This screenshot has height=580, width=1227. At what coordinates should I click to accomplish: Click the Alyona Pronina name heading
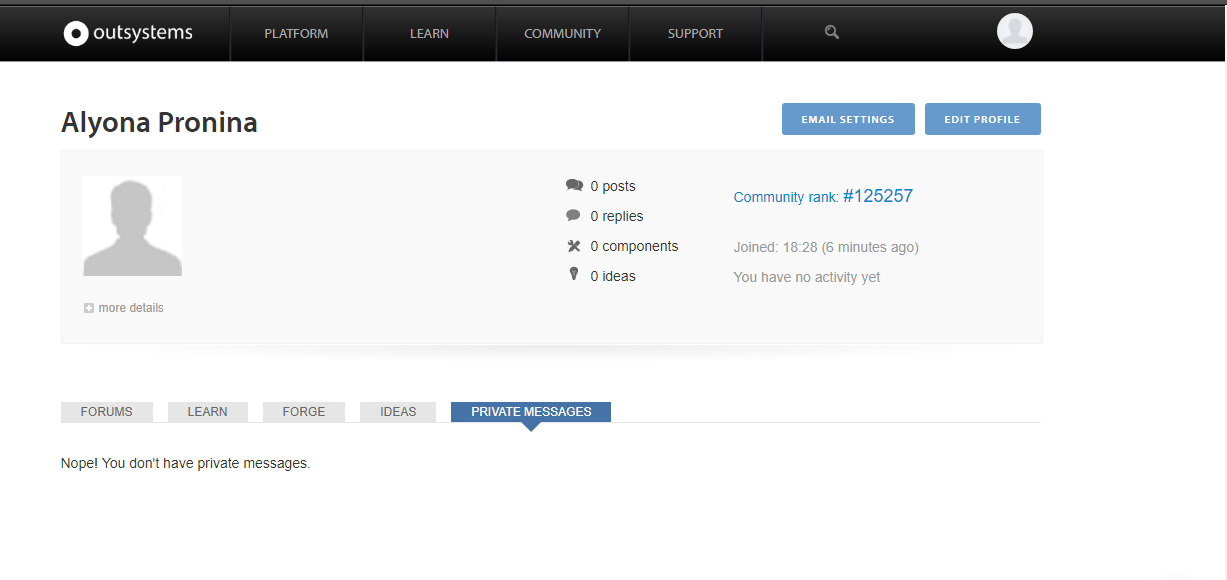click(x=159, y=122)
